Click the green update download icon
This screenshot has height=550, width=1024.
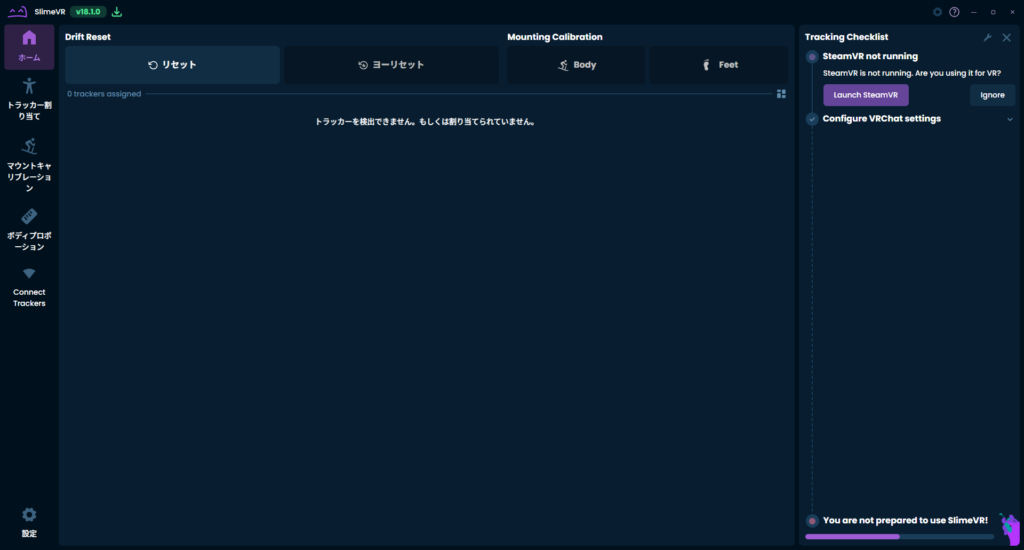click(117, 12)
